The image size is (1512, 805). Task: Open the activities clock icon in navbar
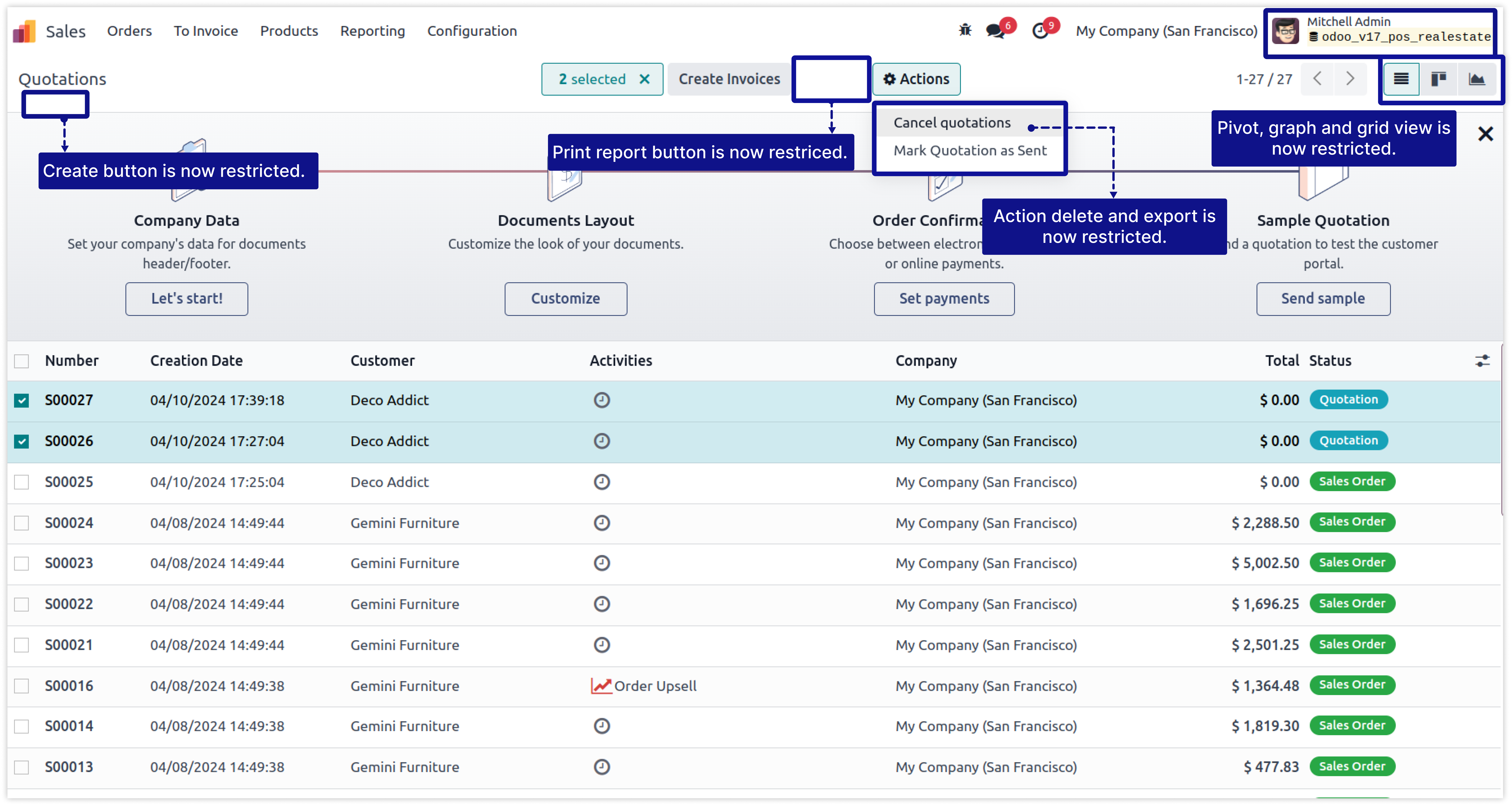(x=1040, y=30)
